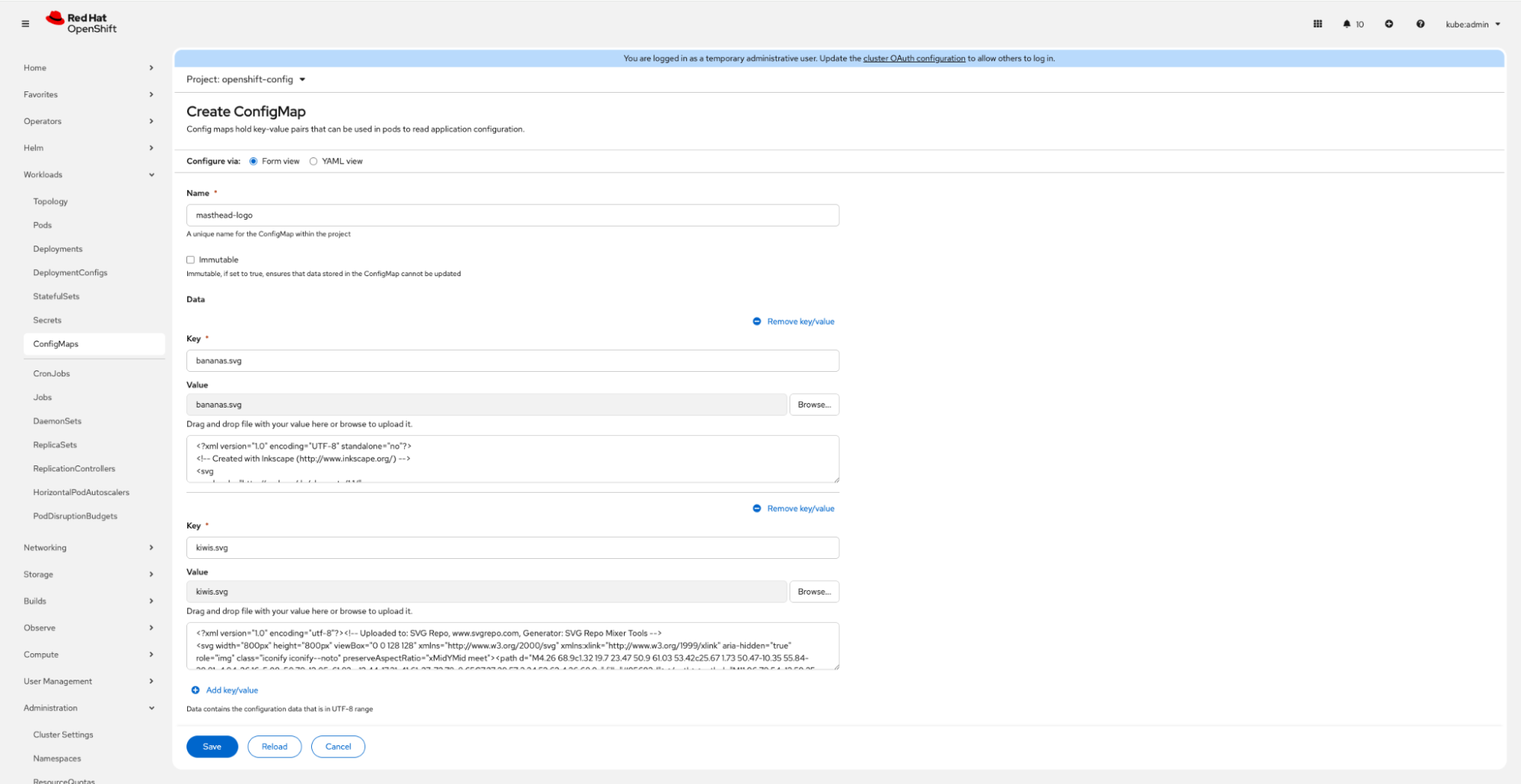This screenshot has width=1521, height=784.
Task: Click the Red Hat OpenShift logo
Action: (81, 23)
